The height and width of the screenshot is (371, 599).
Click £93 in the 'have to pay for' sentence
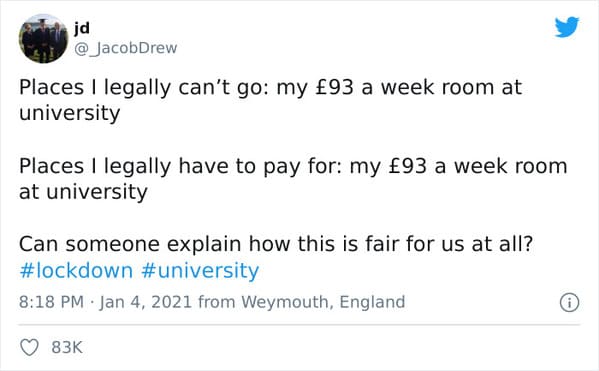(408, 166)
